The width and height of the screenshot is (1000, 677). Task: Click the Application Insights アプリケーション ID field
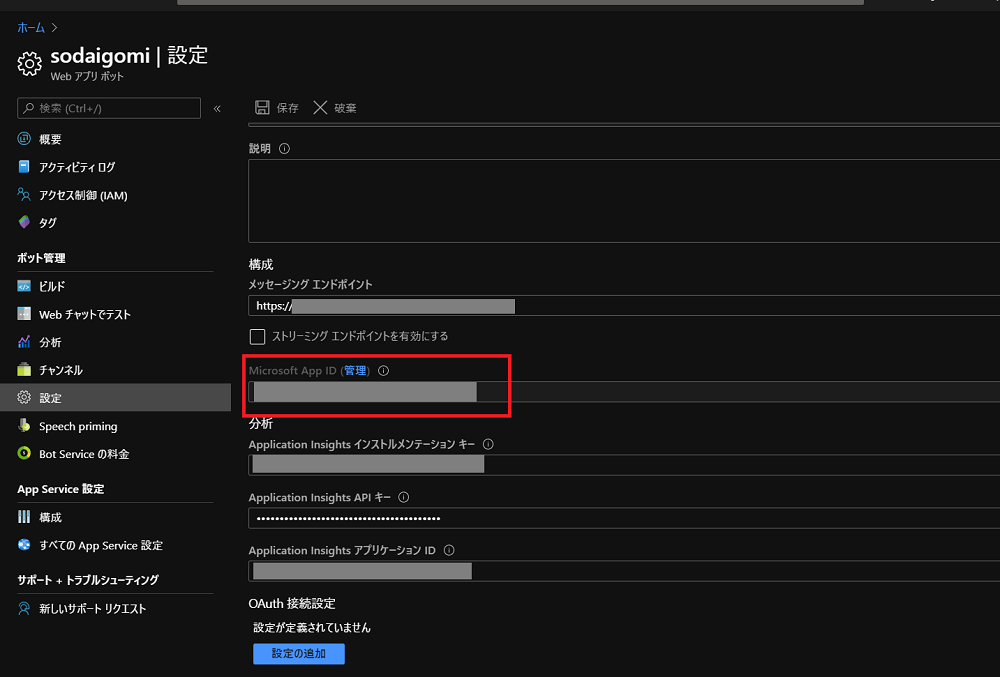(624, 571)
